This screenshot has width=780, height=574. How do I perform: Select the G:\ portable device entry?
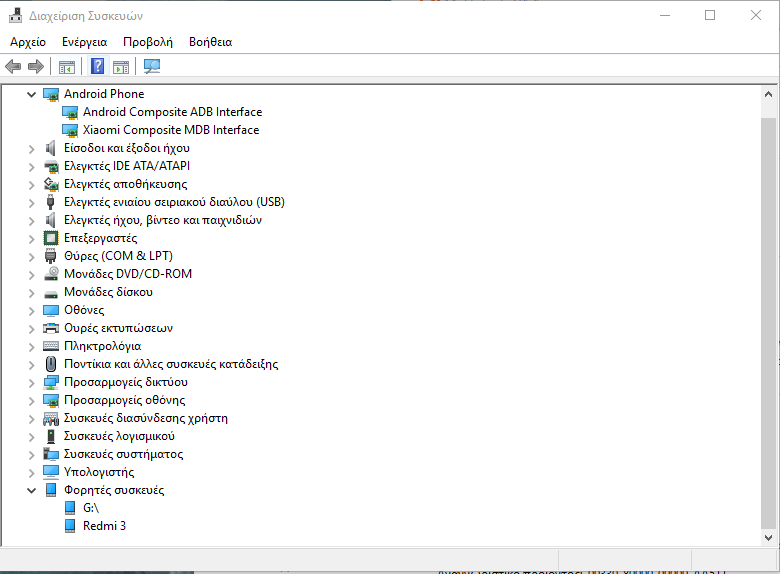pyautogui.click(x=92, y=508)
